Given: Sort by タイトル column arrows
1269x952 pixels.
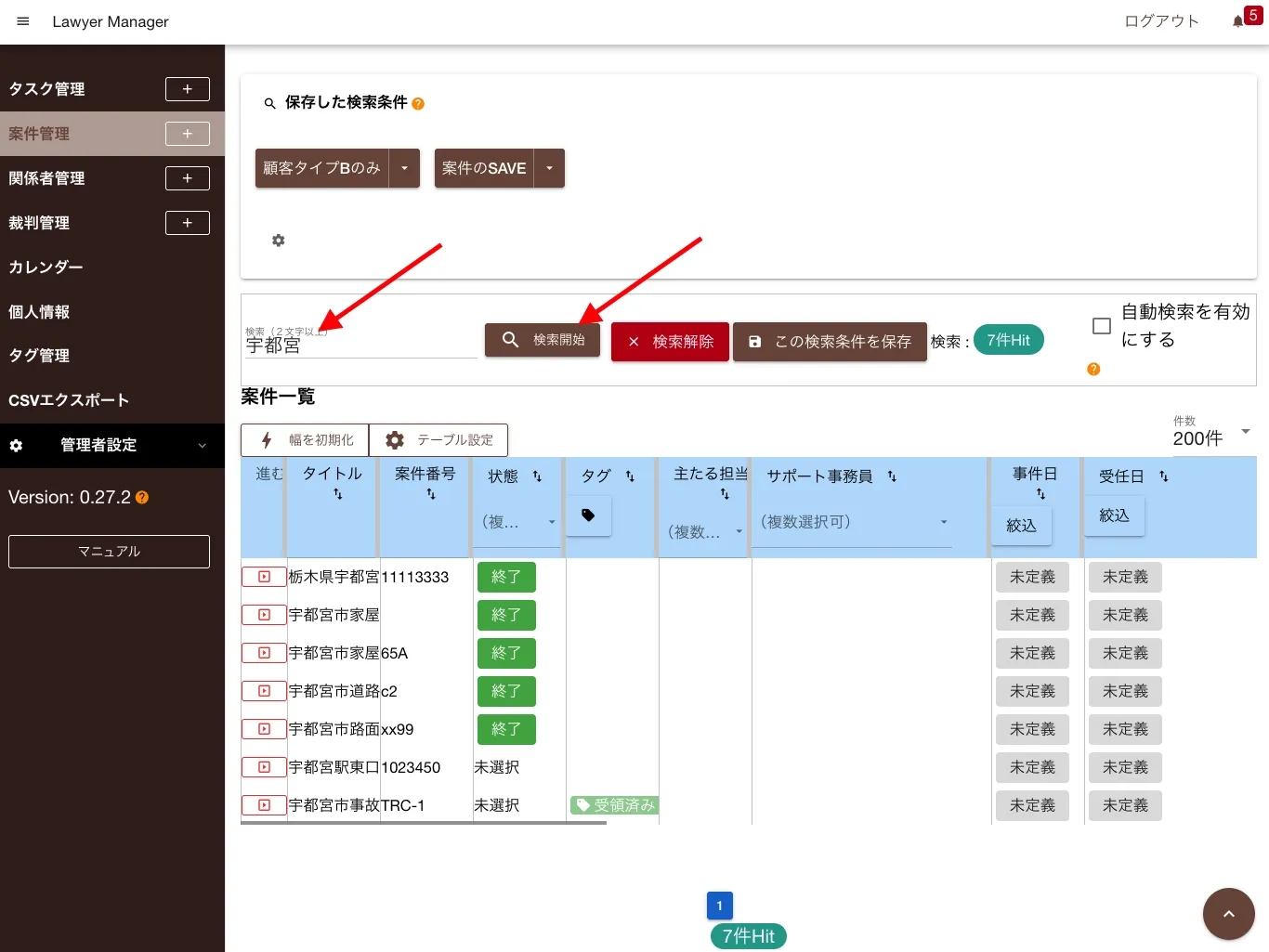Looking at the screenshot, I should [x=338, y=495].
